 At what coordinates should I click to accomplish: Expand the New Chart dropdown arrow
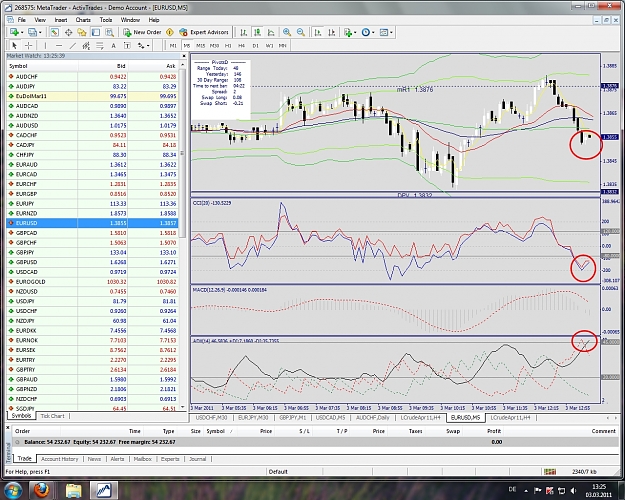click(x=22, y=32)
